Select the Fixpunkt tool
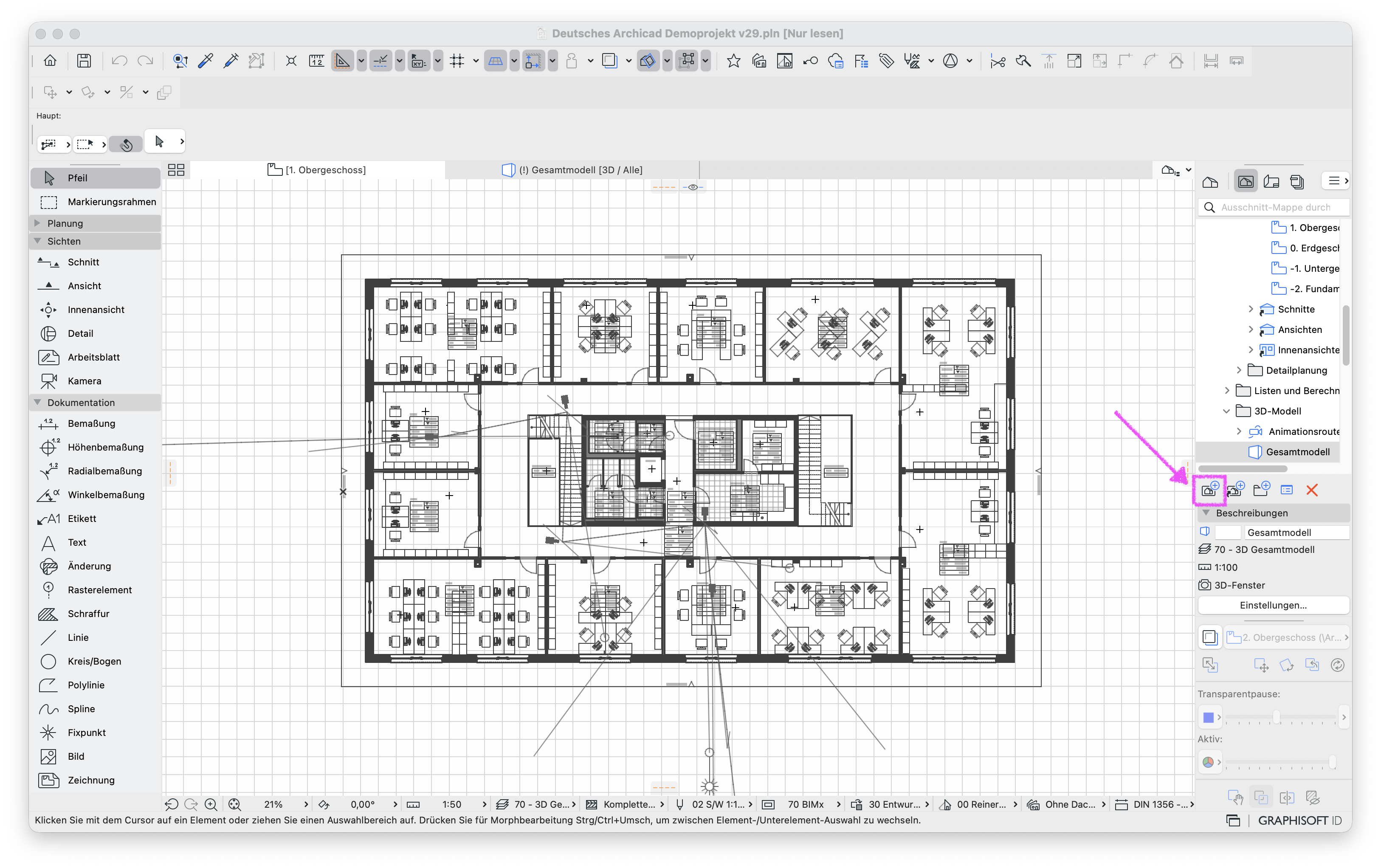Image resolution: width=1381 pixels, height=868 pixels. tap(95, 732)
